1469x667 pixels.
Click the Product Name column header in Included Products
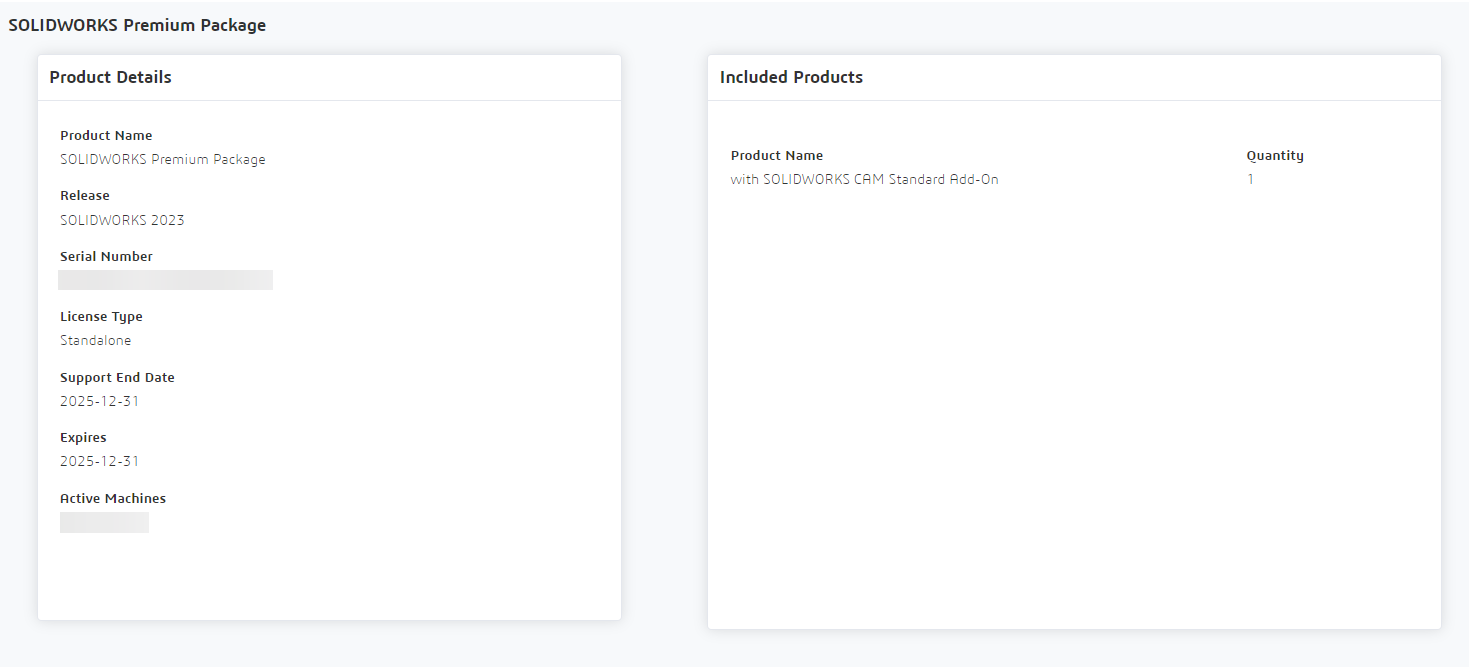[x=777, y=156]
